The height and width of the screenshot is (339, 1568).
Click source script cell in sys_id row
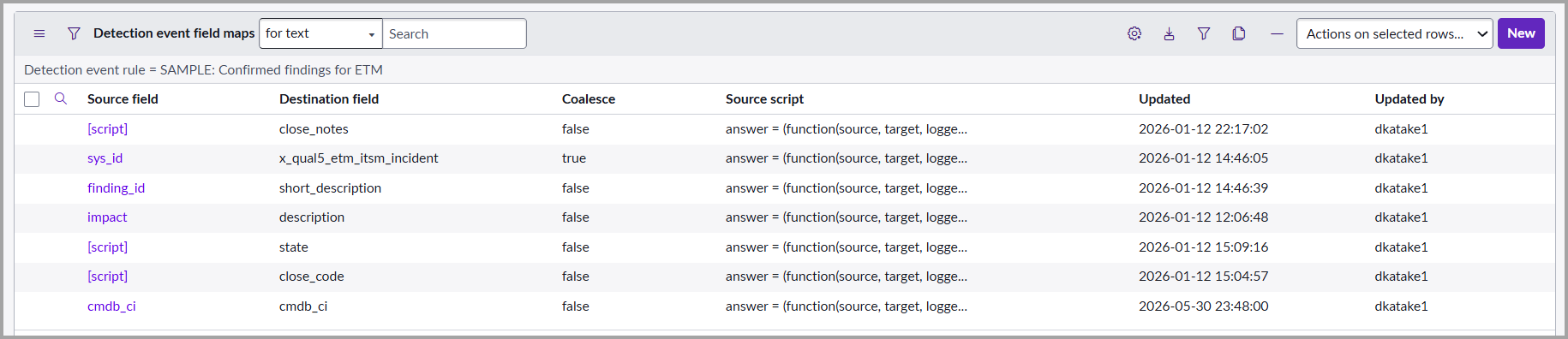point(847,158)
